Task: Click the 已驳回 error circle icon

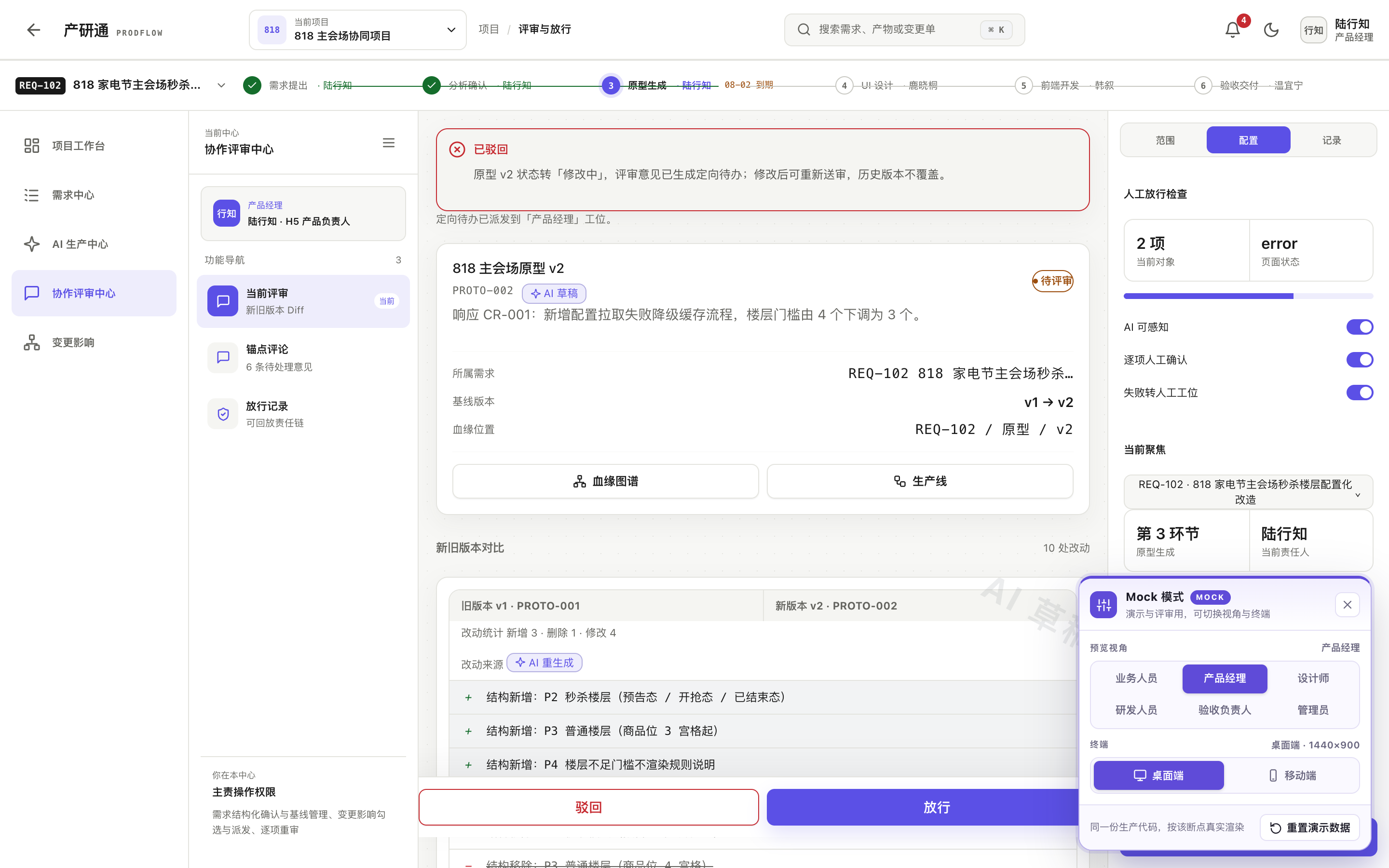Action: coord(457,149)
